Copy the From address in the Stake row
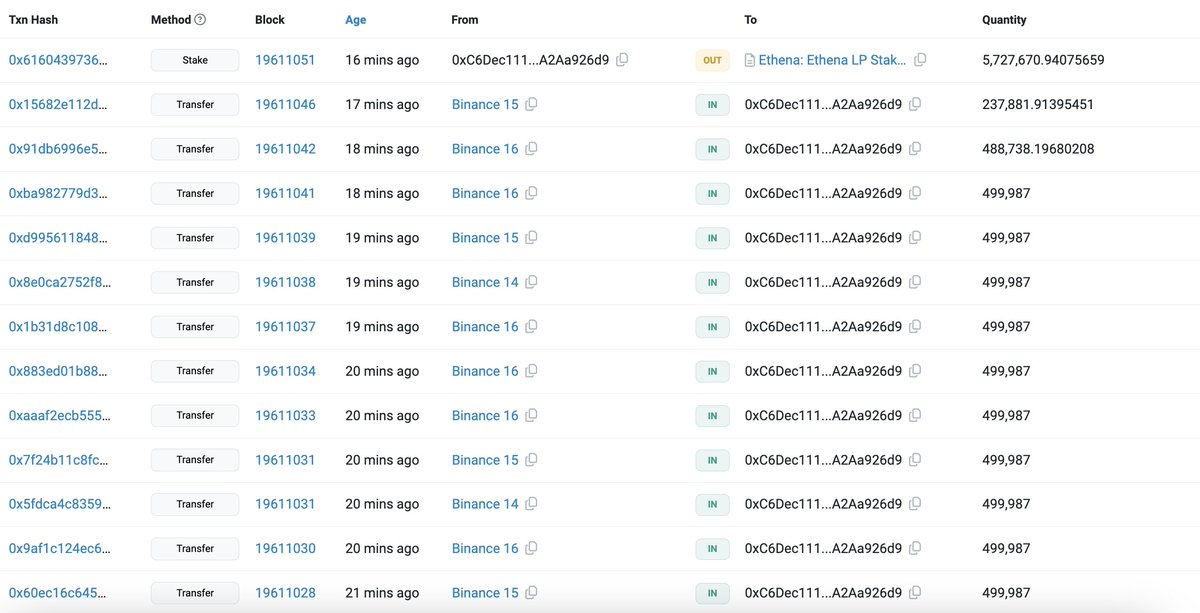 (622, 60)
